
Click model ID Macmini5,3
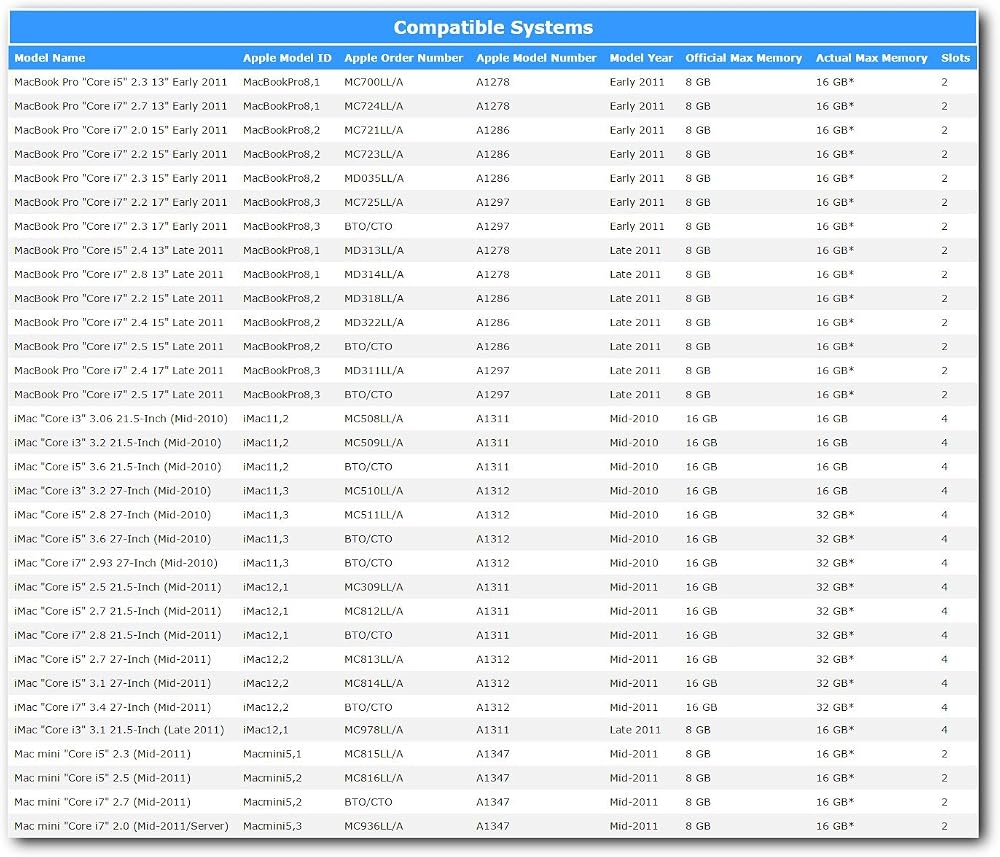point(272,826)
